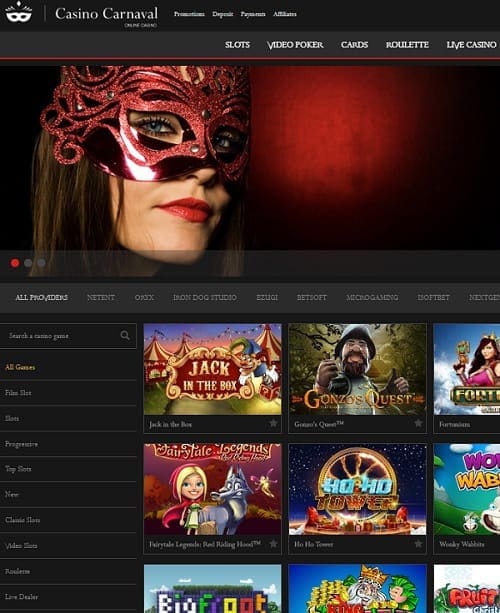Favorite Gonzo's Quest with star icon
Image resolution: width=500 pixels, height=613 pixels.
tap(418, 423)
